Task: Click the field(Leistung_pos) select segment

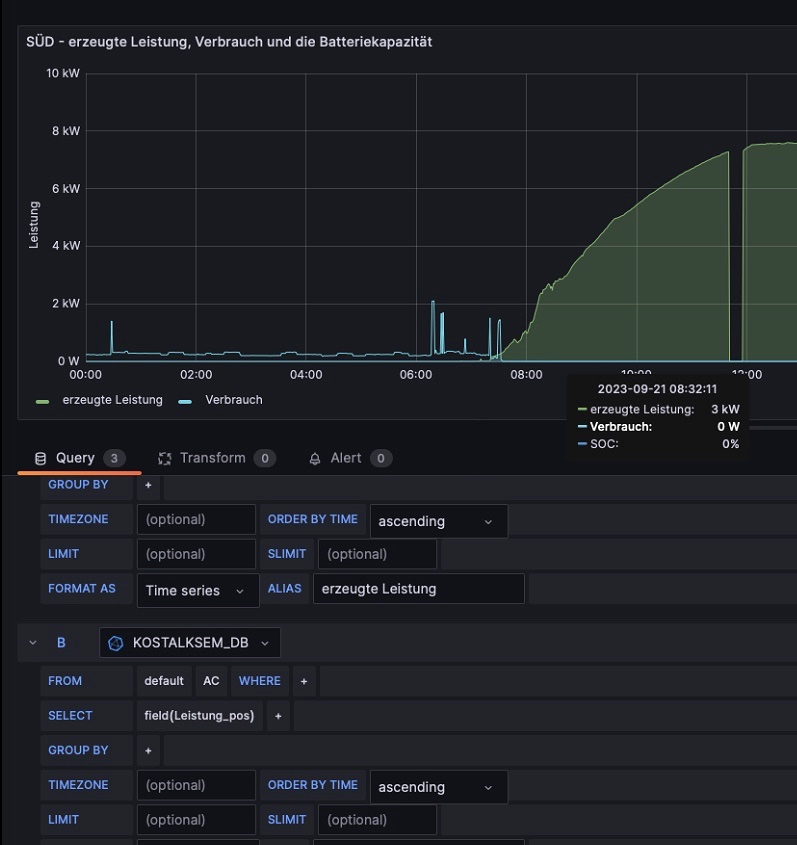Action: click(200, 716)
